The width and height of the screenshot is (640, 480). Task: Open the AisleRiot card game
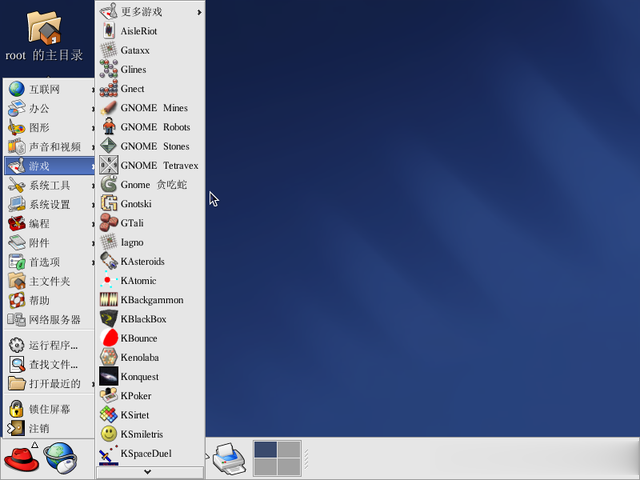tap(150, 31)
